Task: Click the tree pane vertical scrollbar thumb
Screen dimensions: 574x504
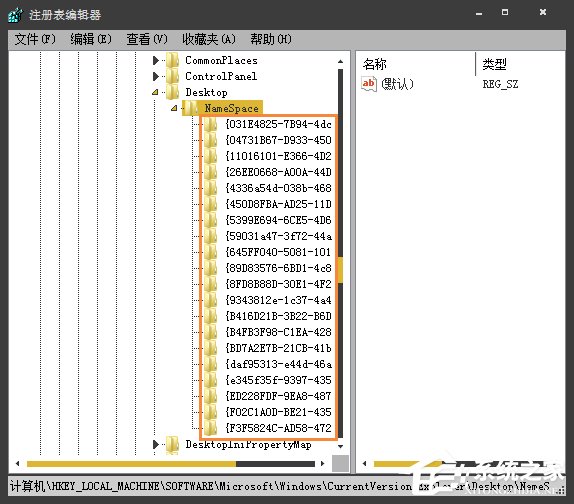Action: click(340, 270)
